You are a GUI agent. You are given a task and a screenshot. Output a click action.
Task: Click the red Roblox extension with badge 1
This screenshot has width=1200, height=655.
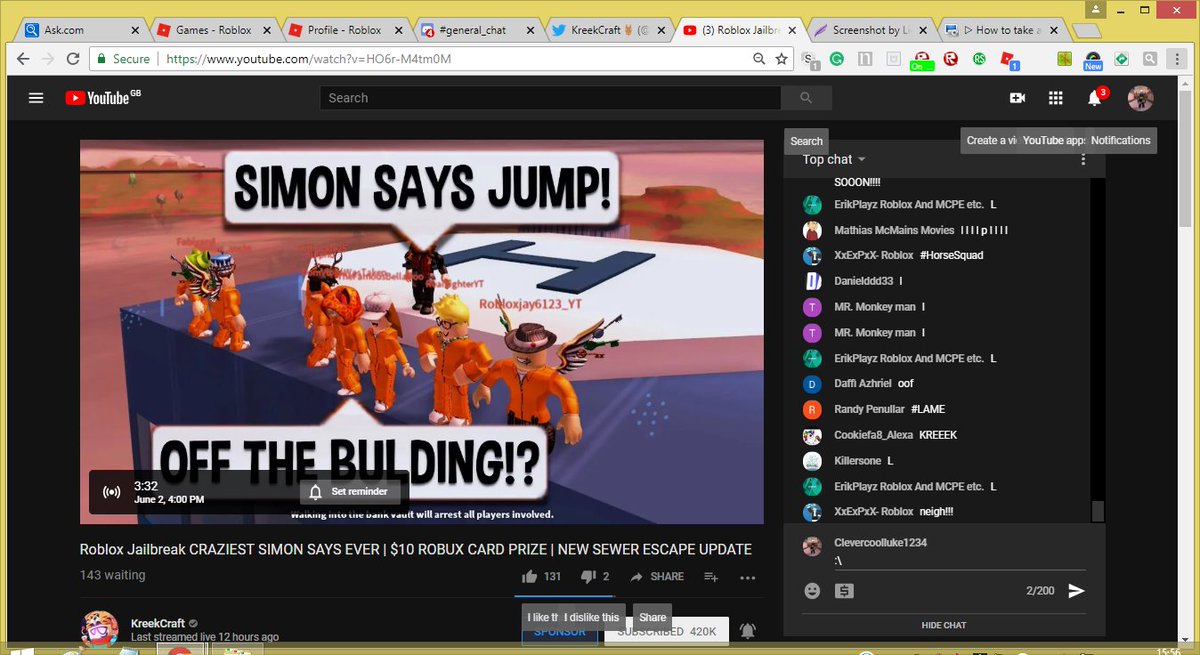pos(1009,60)
